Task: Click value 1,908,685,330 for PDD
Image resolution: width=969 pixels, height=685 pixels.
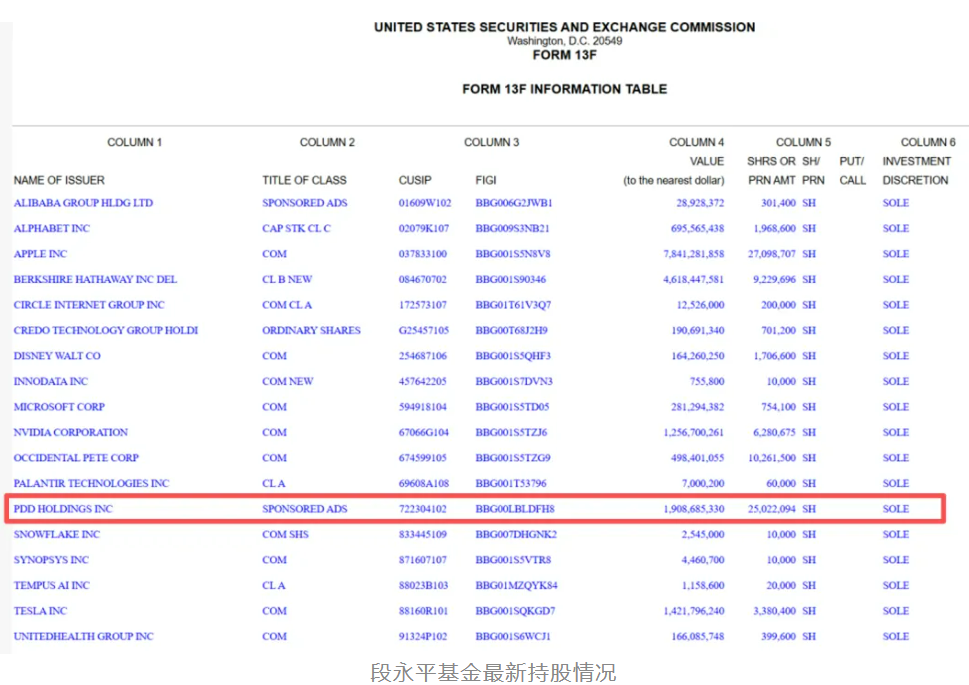Action: tap(693, 509)
